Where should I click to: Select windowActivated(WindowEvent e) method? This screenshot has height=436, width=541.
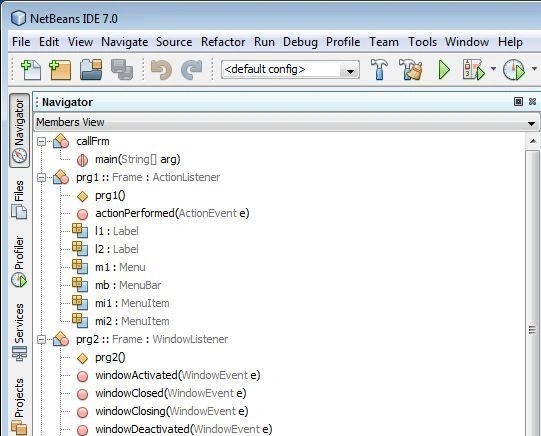pyautogui.click(x=178, y=376)
